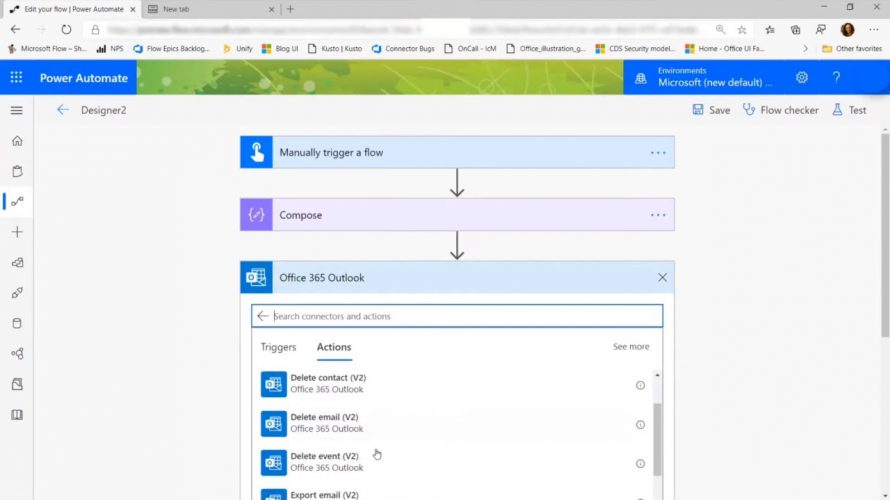Open Compose step ellipsis menu
Viewport: 890px width, 500px height.
click(x=658, y=215)
